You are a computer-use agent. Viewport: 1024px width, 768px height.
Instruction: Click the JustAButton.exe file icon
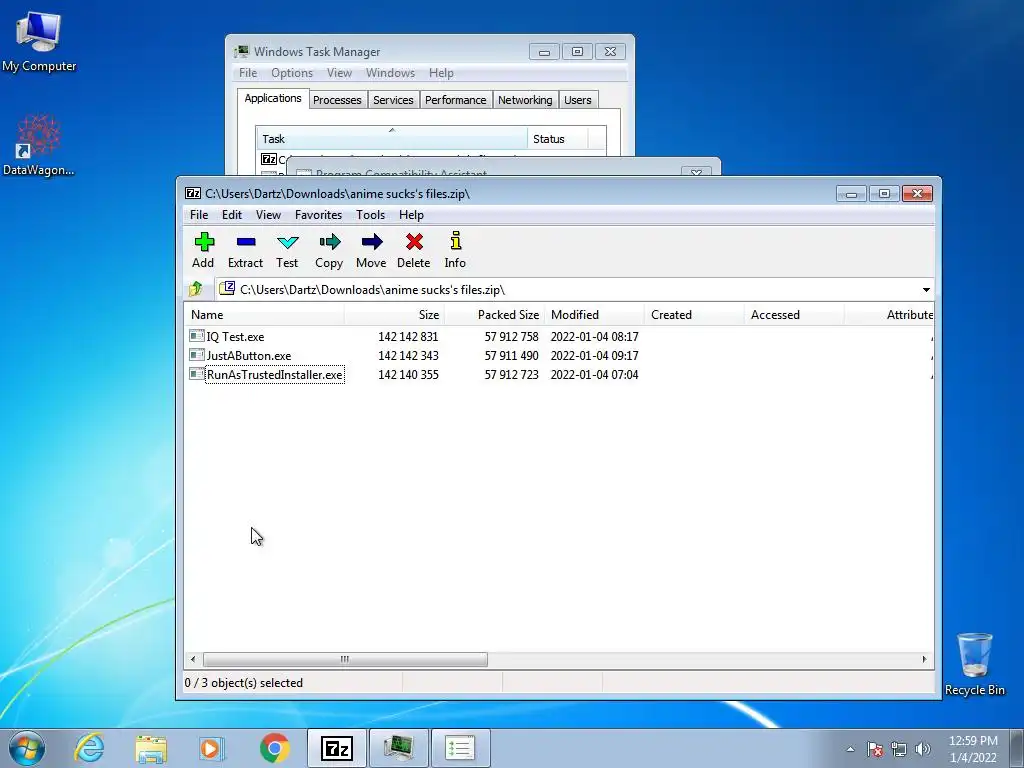coord(197,355)
